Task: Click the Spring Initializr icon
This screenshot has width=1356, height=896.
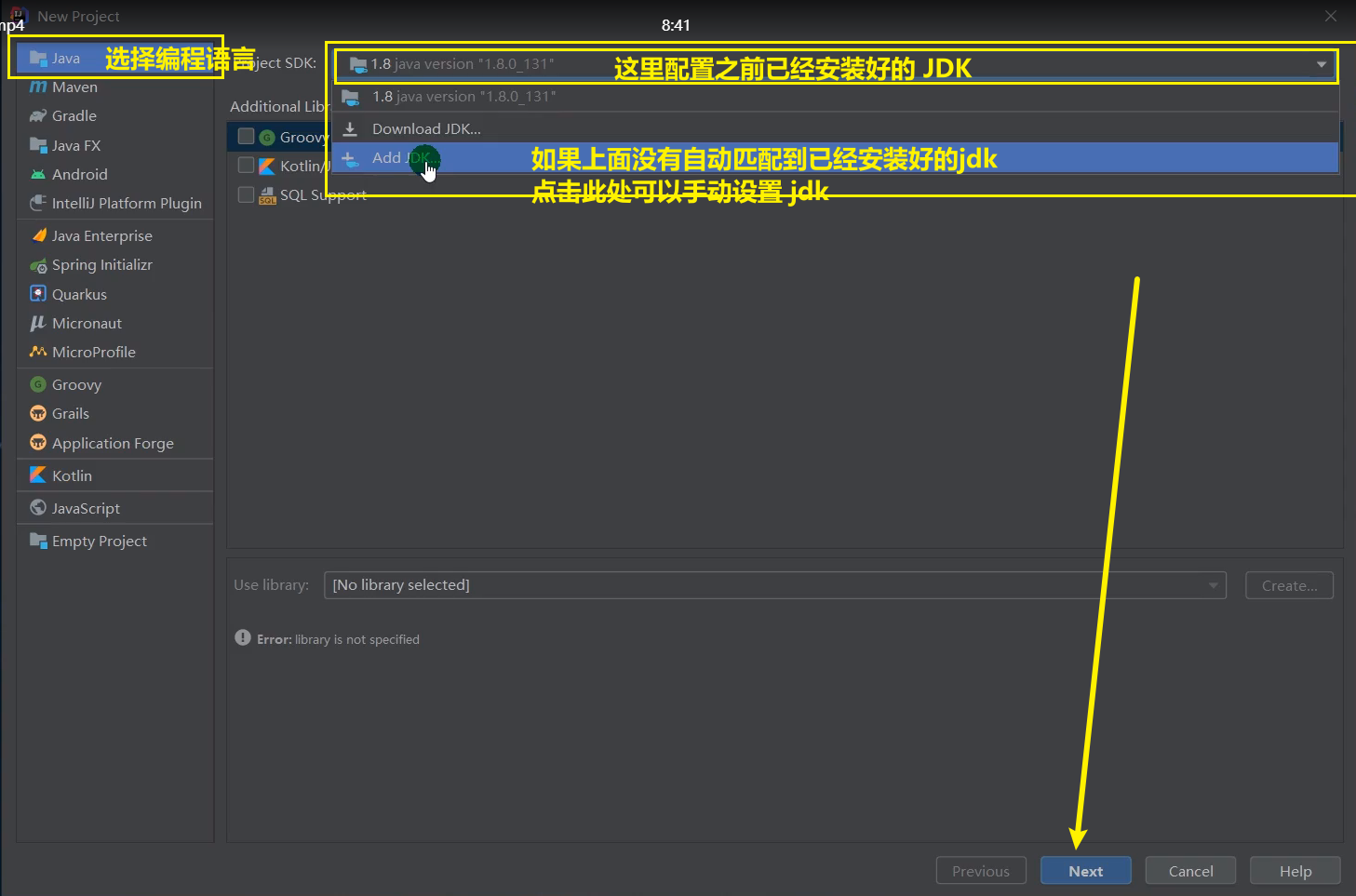Action: pos(38,265)
